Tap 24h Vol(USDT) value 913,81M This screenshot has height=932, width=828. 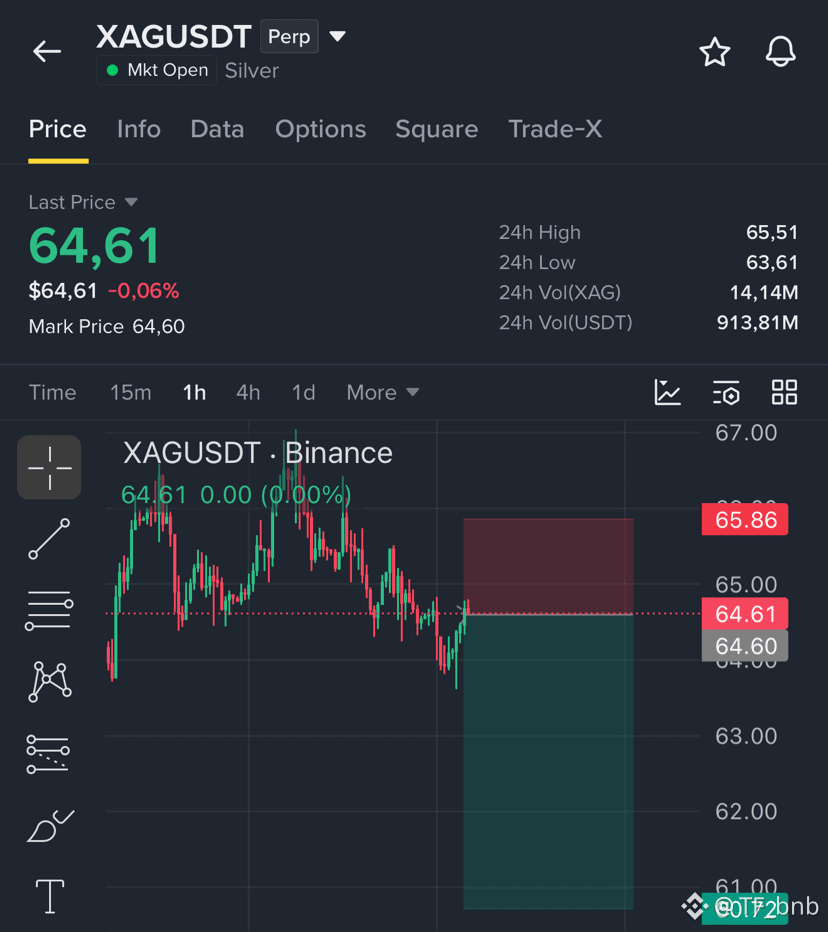(757, 322)
